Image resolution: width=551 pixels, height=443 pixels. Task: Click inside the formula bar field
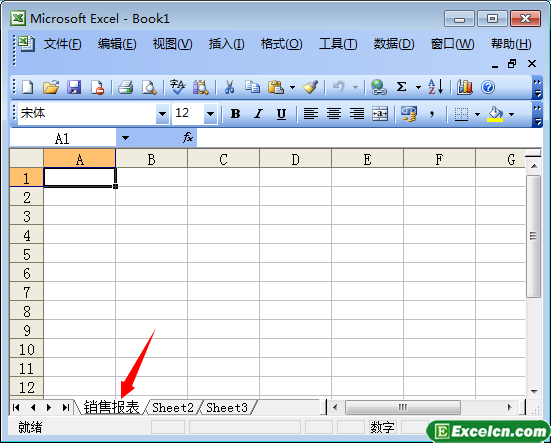tap(369, 138)
